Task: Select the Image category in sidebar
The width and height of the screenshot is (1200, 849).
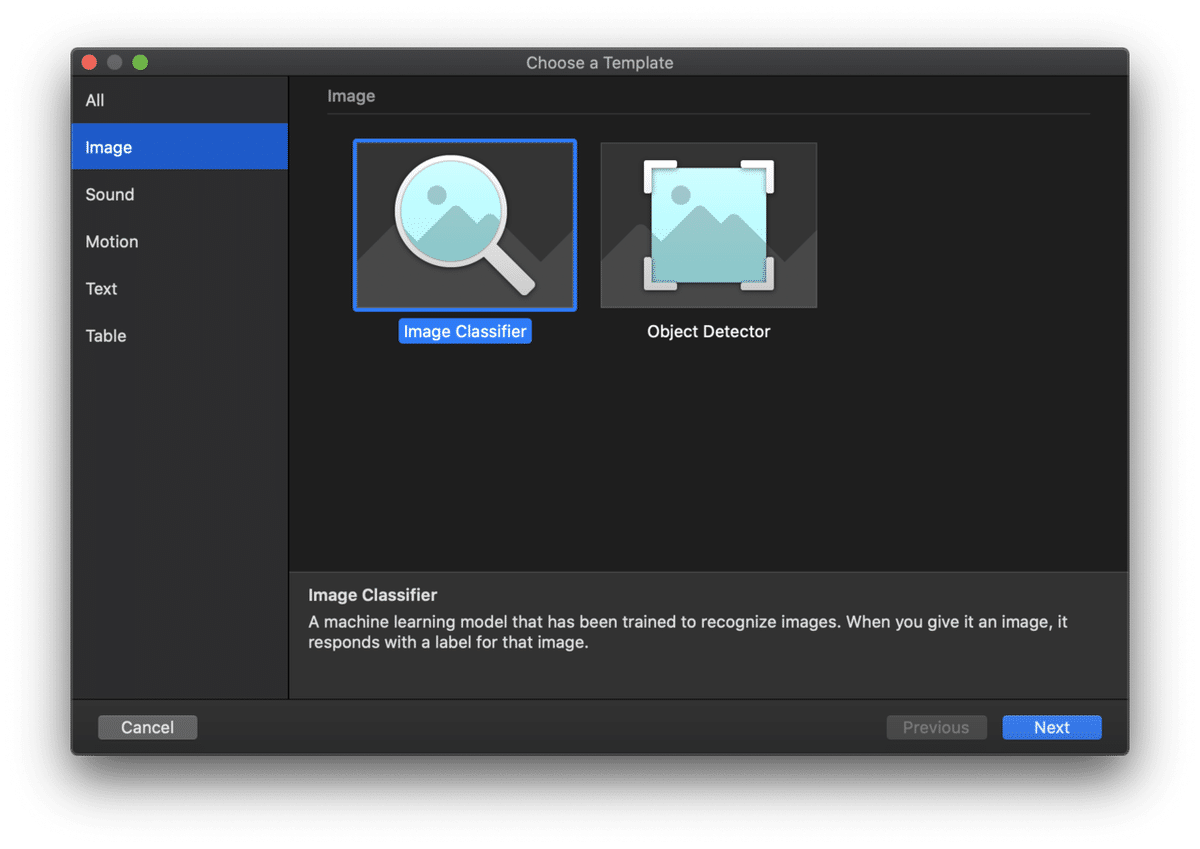Action: [180, 147]
